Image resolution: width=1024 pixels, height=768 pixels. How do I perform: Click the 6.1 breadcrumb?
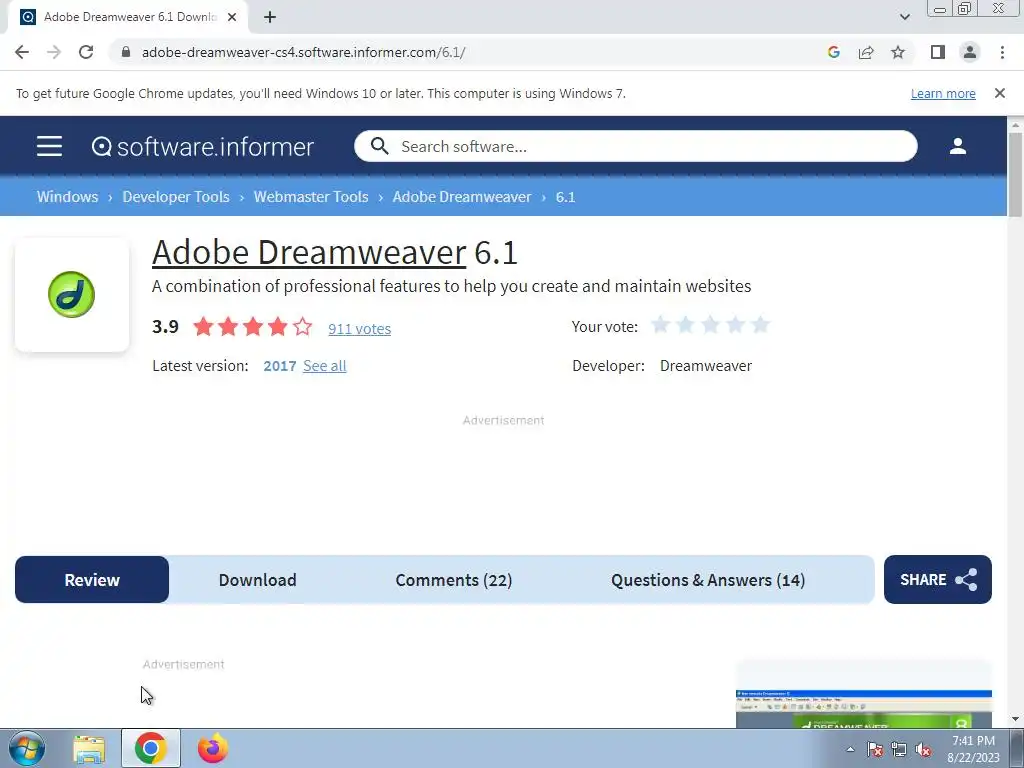pyautogui.click(x=566, y=197)
